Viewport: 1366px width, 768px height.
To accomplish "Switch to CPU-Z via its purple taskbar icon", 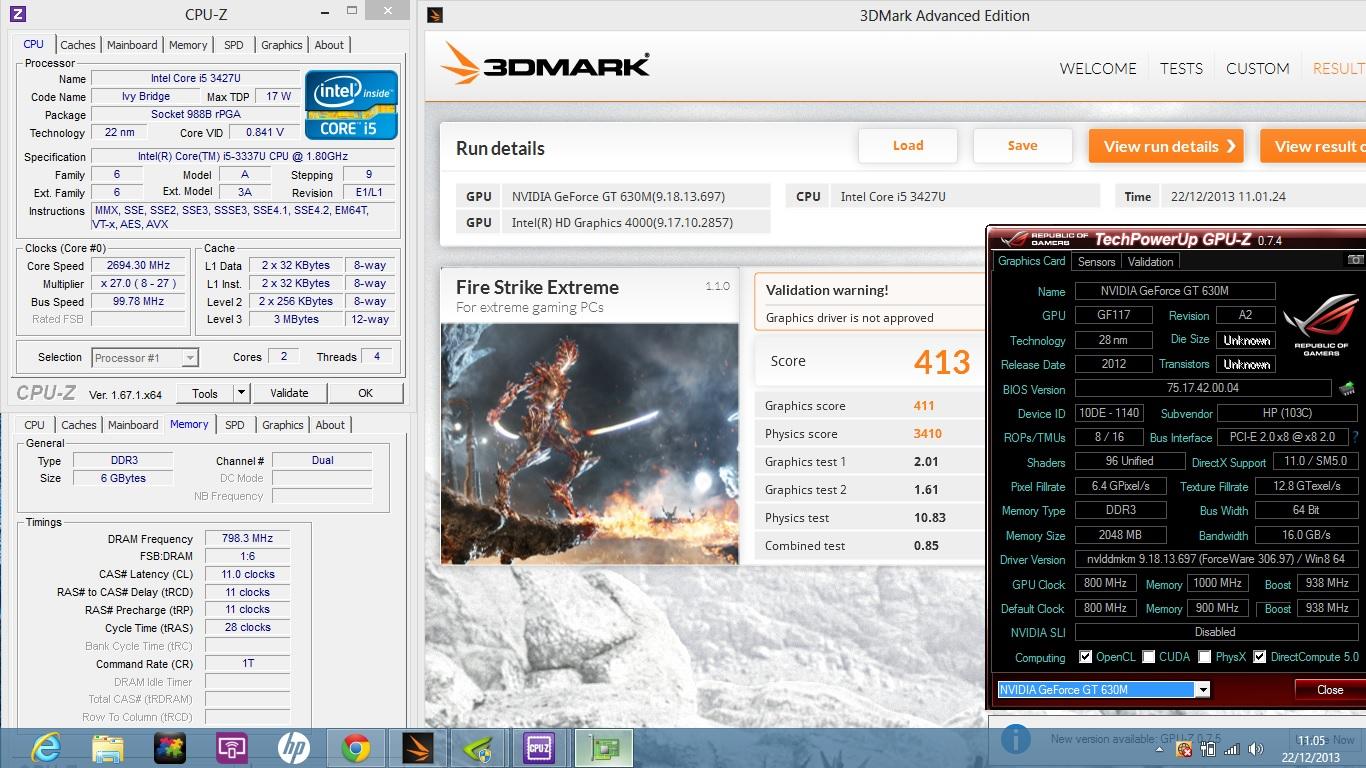I will pyautogui.click(x=539, y=748).
